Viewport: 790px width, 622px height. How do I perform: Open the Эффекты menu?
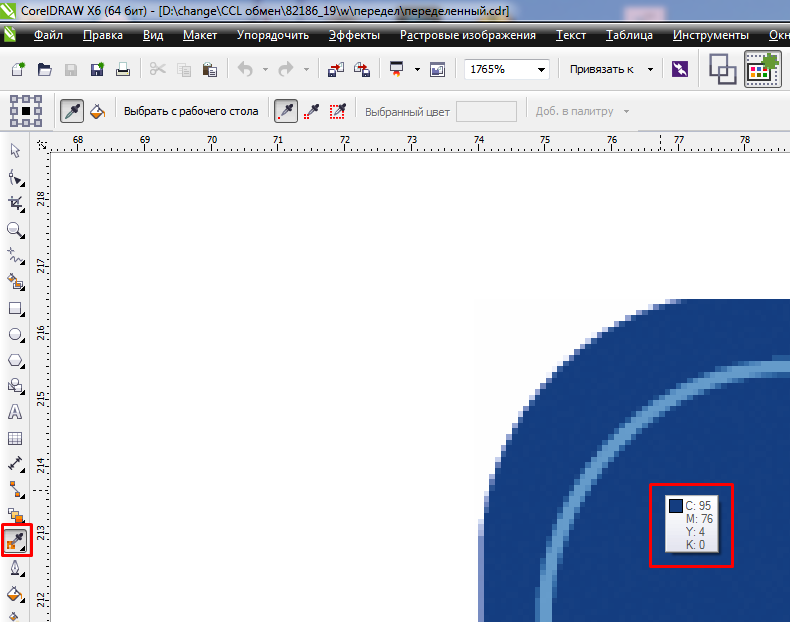354,35
